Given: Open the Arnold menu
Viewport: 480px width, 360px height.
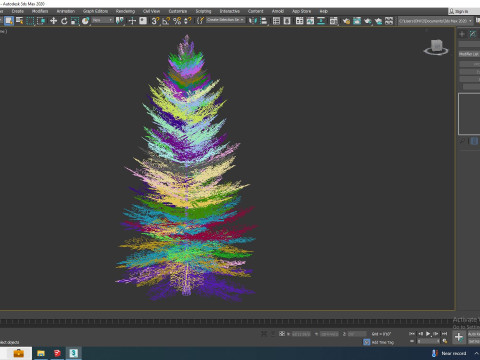Looking at the screenshot, I should tap(278, 11).
